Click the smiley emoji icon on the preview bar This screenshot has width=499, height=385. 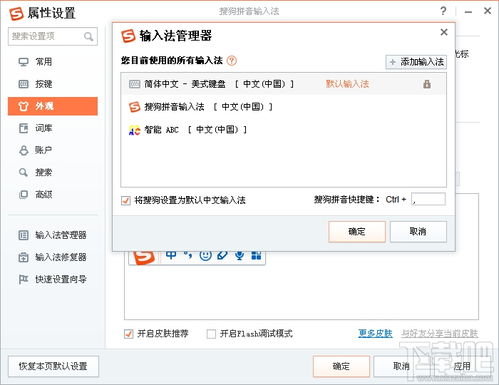click(x=205, y=256)
